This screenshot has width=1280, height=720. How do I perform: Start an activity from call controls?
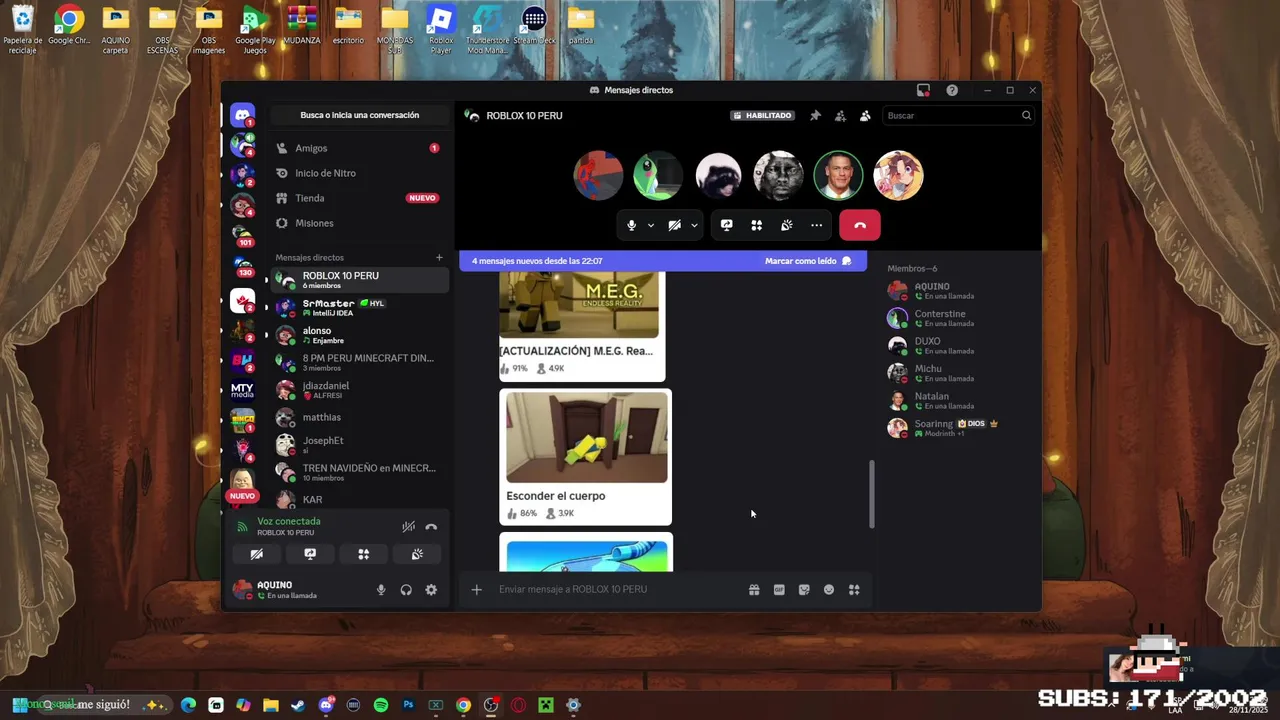[x=757, y=225]
